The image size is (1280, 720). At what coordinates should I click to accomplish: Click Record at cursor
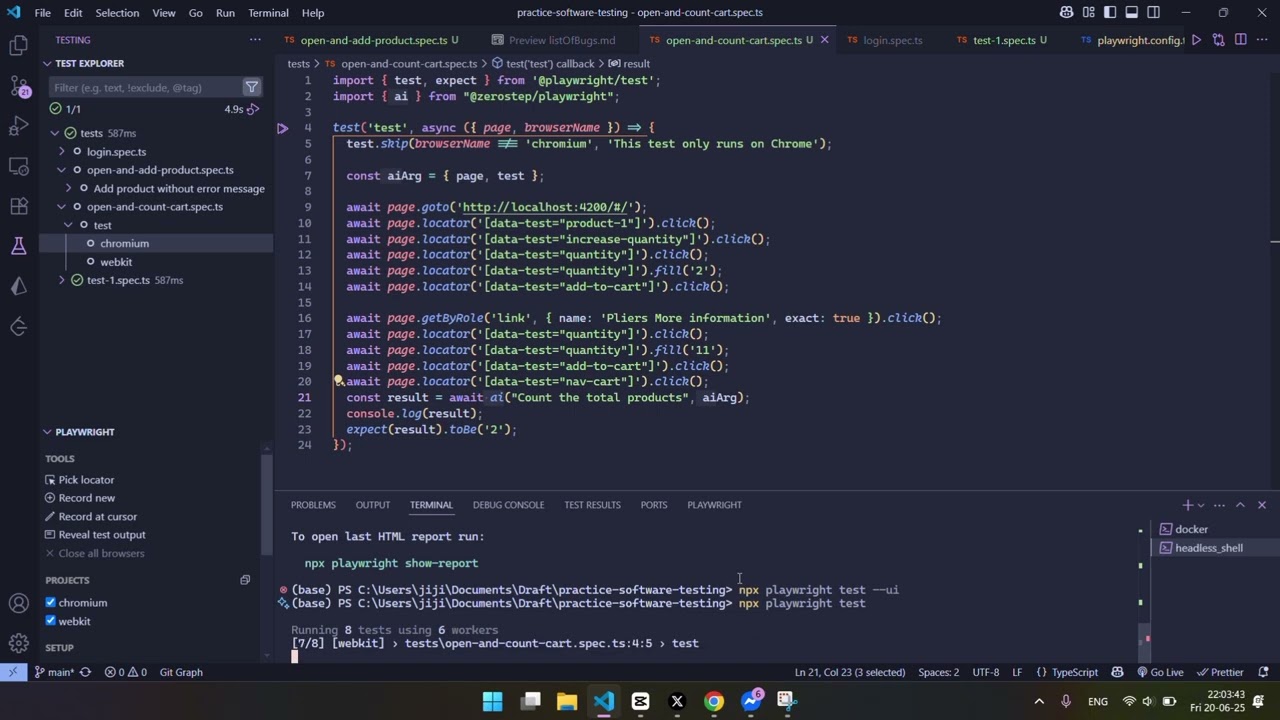pyautogui.click(x=97, y=516)
